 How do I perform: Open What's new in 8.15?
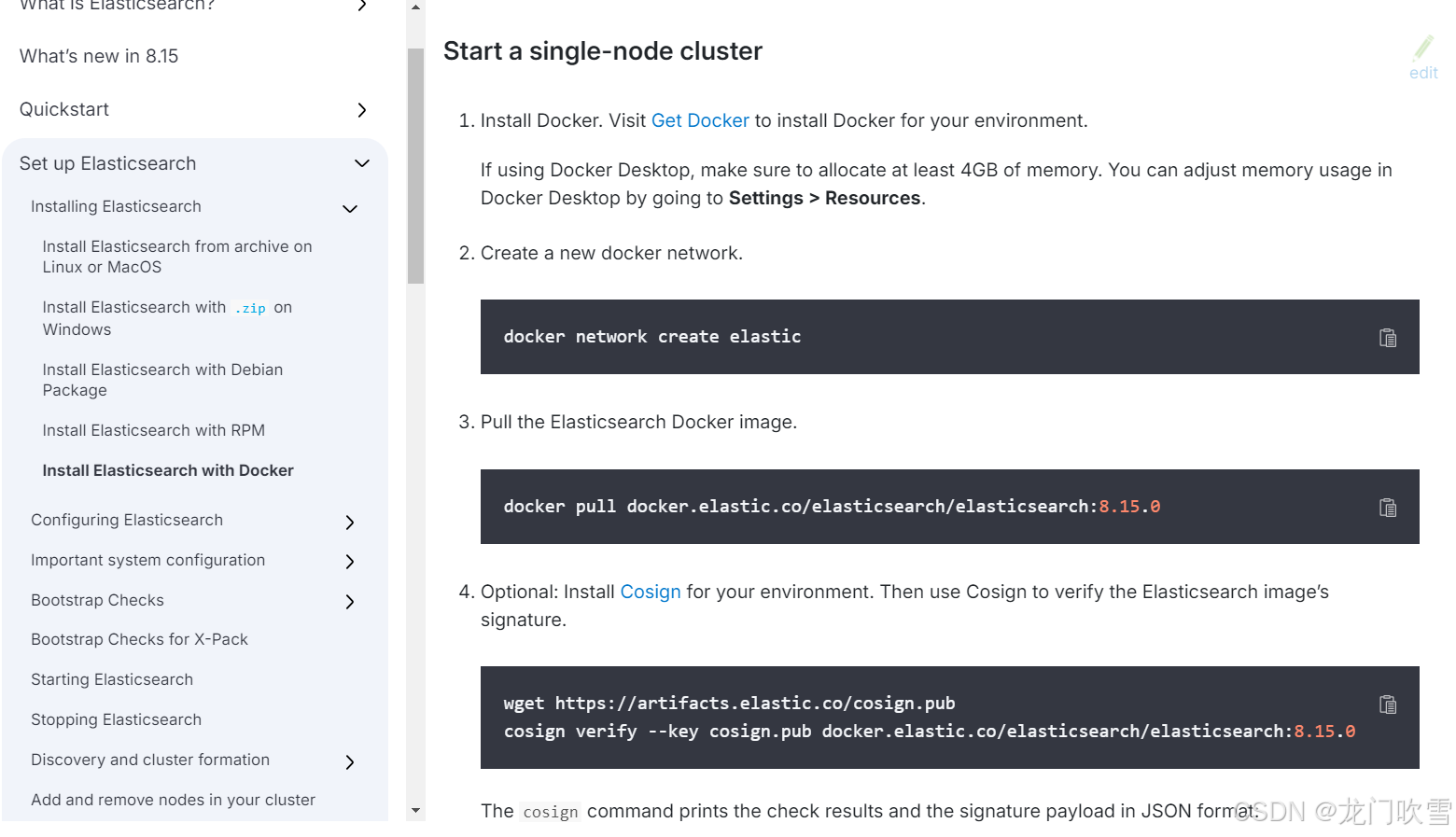(x=99, y=56)
